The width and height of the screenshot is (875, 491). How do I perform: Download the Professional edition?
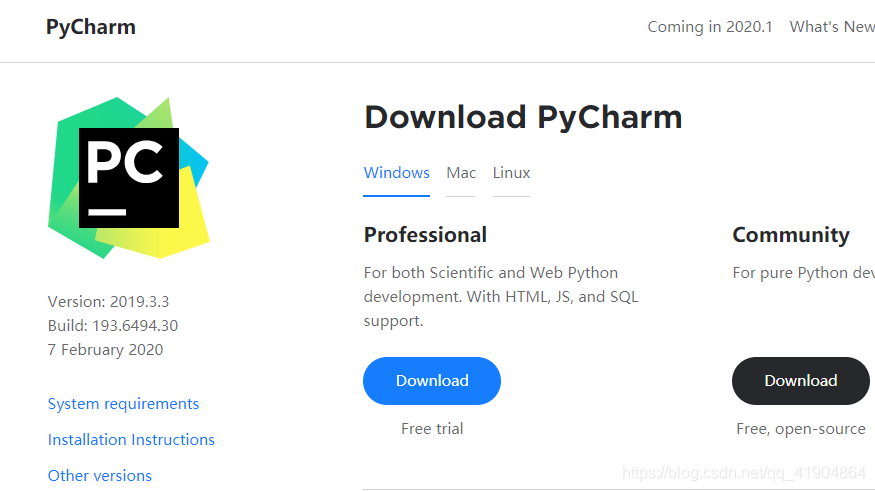coord(432,381)
